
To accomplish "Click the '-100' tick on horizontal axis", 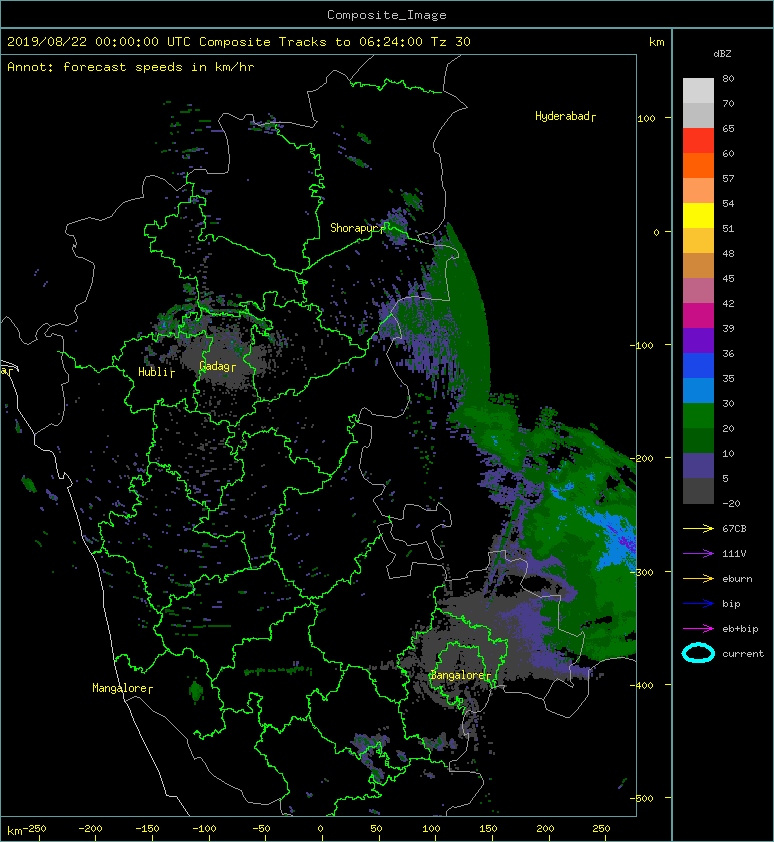I will [204, 829].
